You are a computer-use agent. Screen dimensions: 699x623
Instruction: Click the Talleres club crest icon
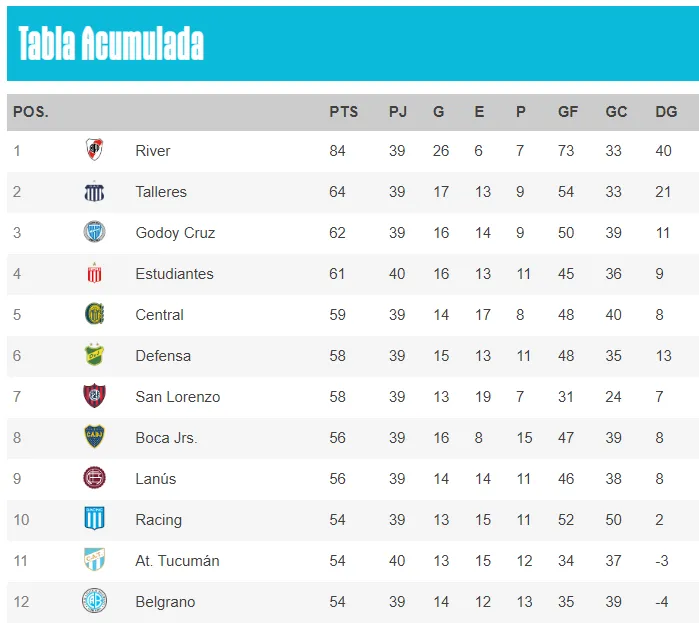coord(94,191)
